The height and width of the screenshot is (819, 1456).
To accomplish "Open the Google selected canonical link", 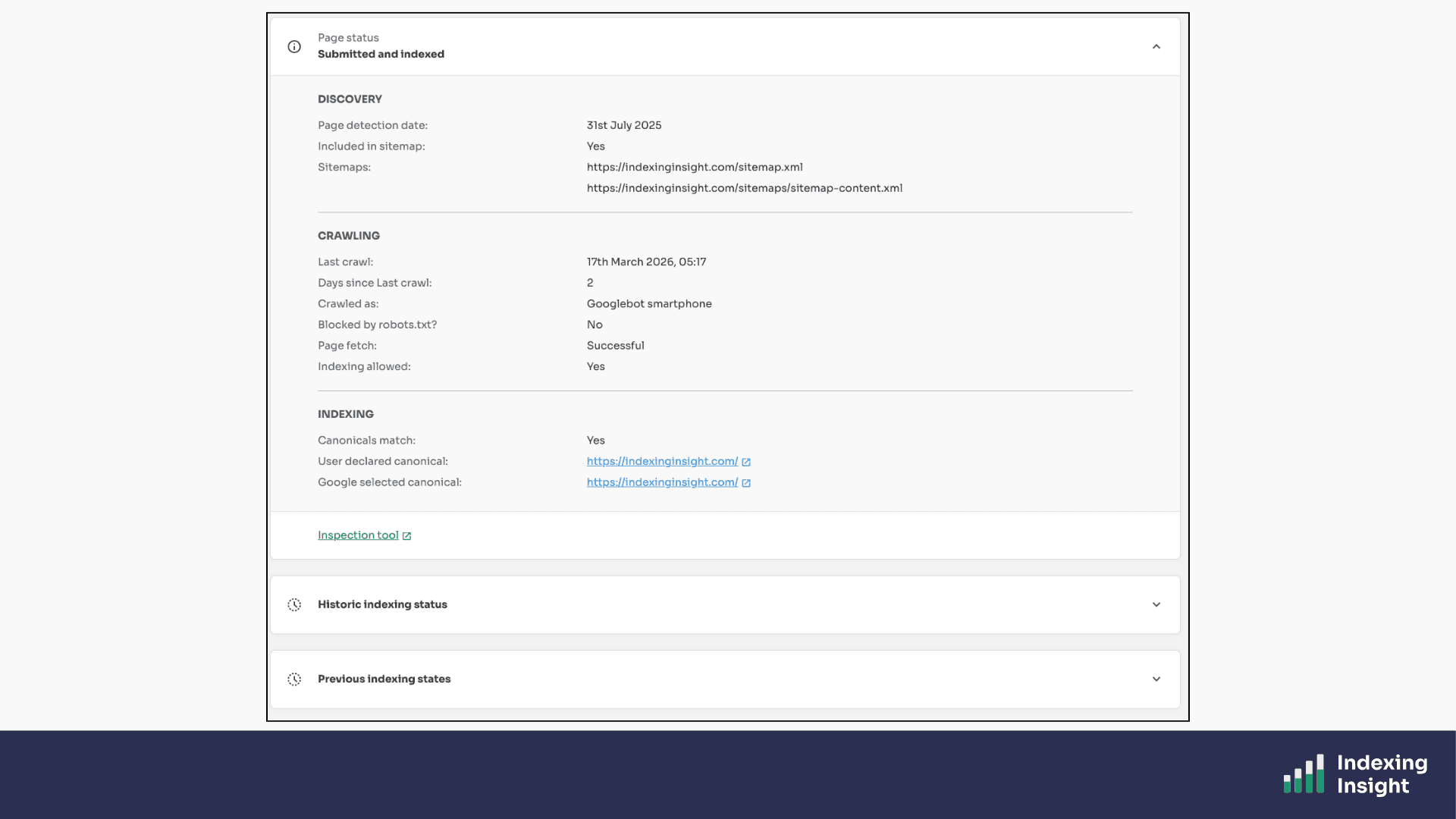I will [661, 482].
